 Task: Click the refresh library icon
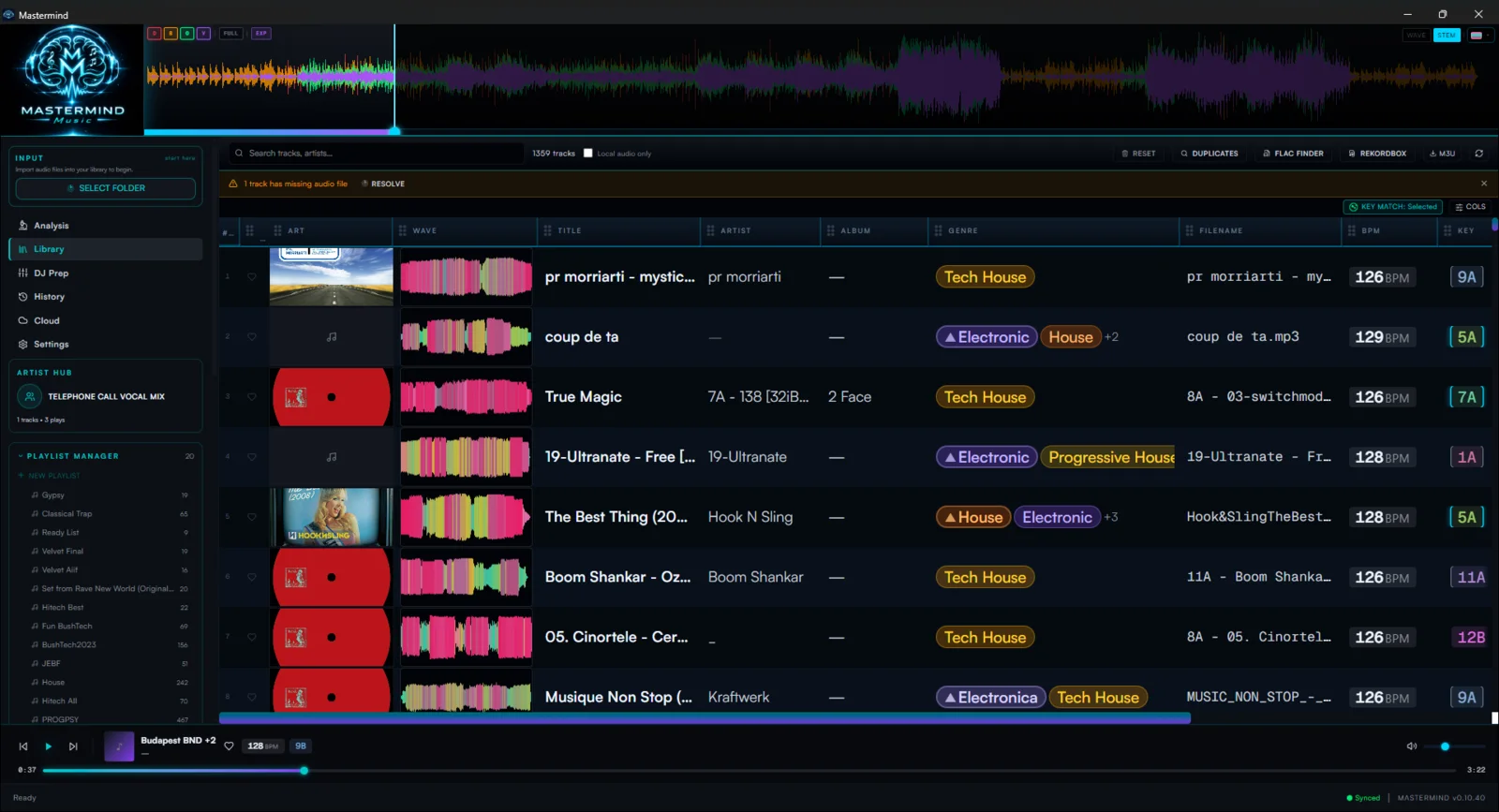tap(1479, 154)
